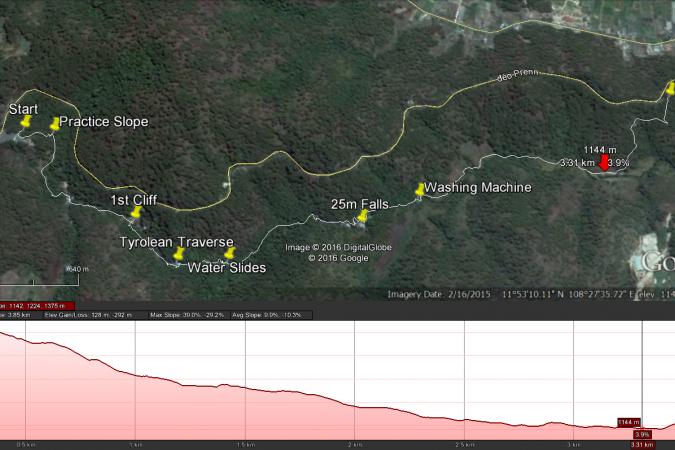Image resolution: width=675 pixels, height=450 pixels.
Task: Click the 2 km tick on the profile axis
Action: click(x=353, y=443)
